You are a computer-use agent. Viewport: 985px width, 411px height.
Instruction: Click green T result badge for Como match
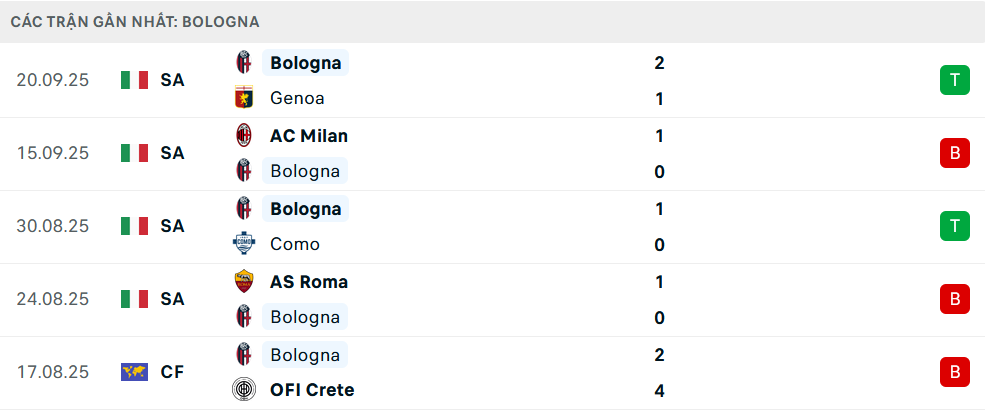pyautogui.click(x=954, y=226)
